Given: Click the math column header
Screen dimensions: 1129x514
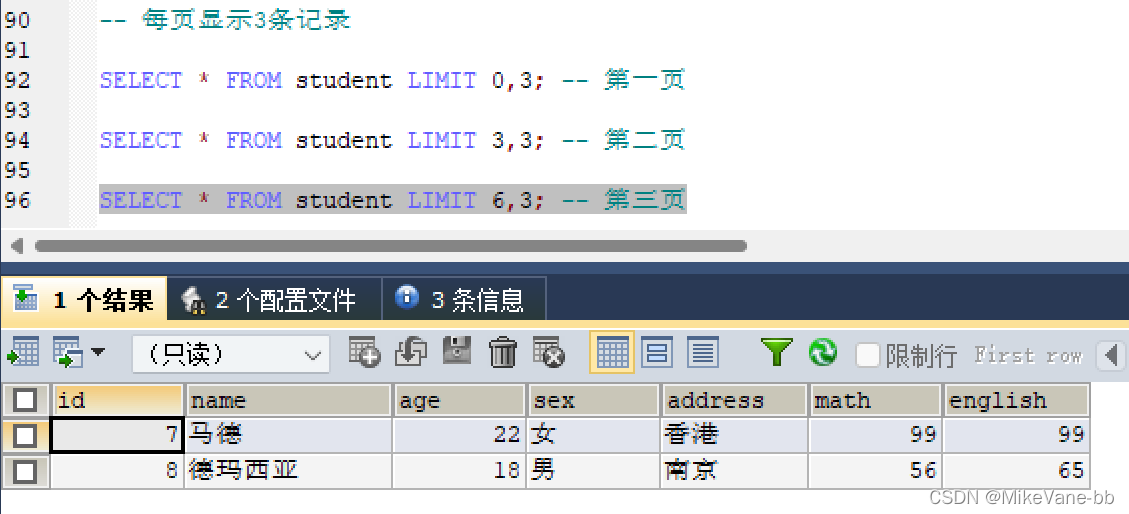Looking at the screenshot, I should pos(875,400).
